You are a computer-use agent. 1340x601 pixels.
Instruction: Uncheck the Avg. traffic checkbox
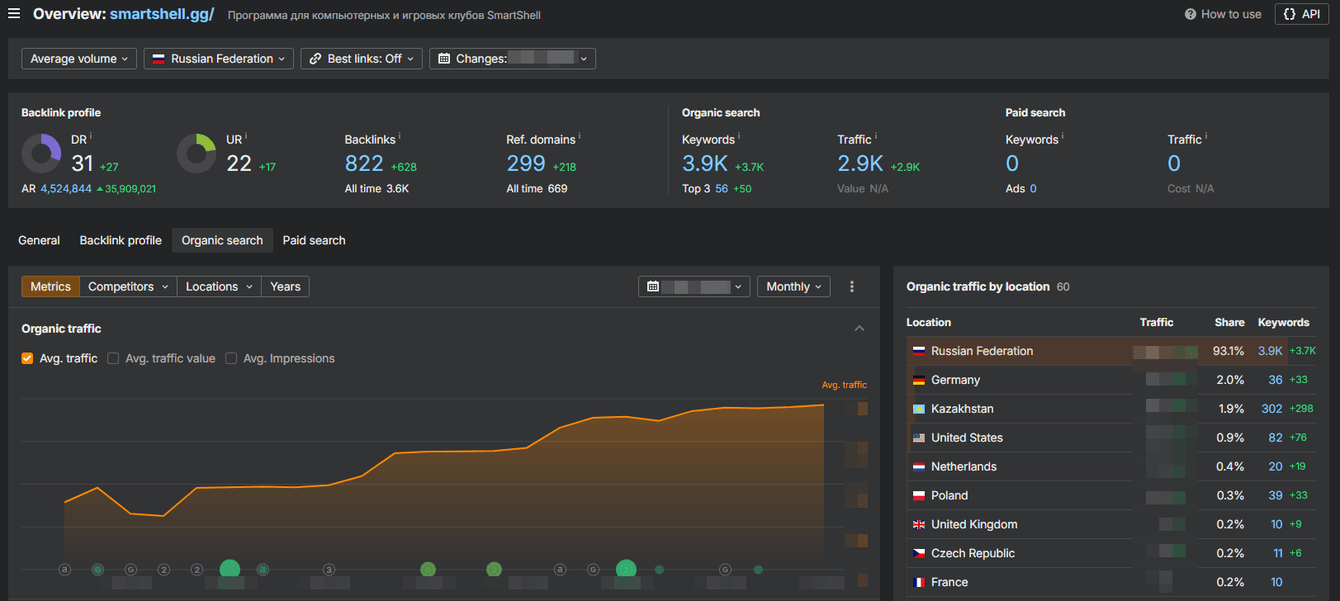(x=28, y=358)
